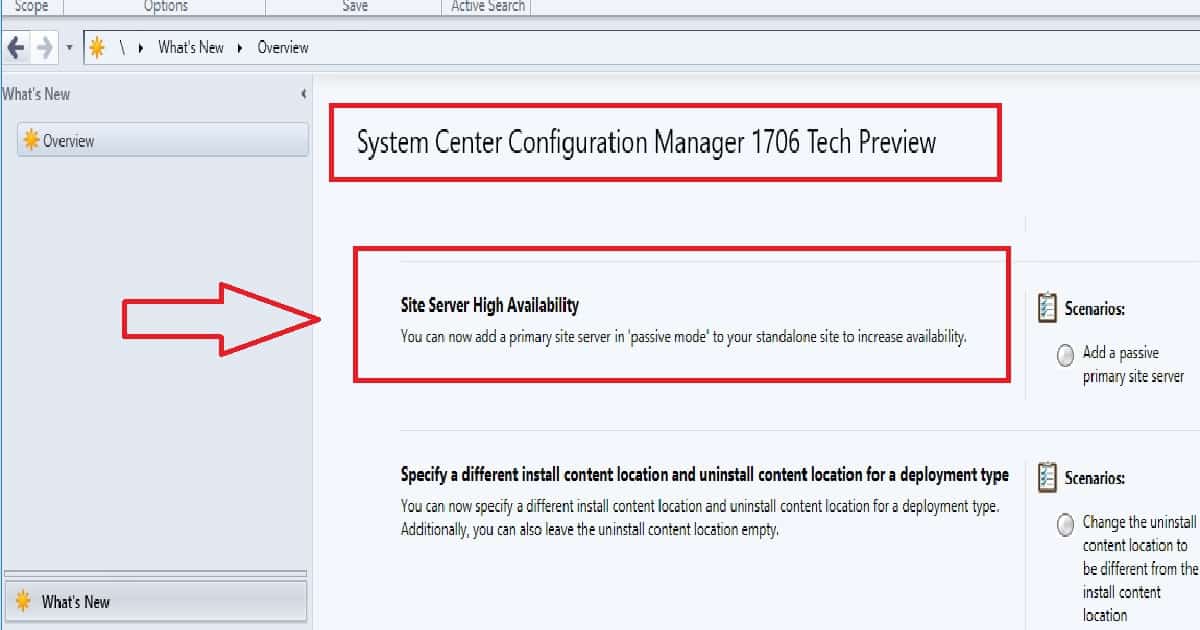Click the passive mode description sentence
This screenshot has height=630, width=1200.
click(684, 337)
